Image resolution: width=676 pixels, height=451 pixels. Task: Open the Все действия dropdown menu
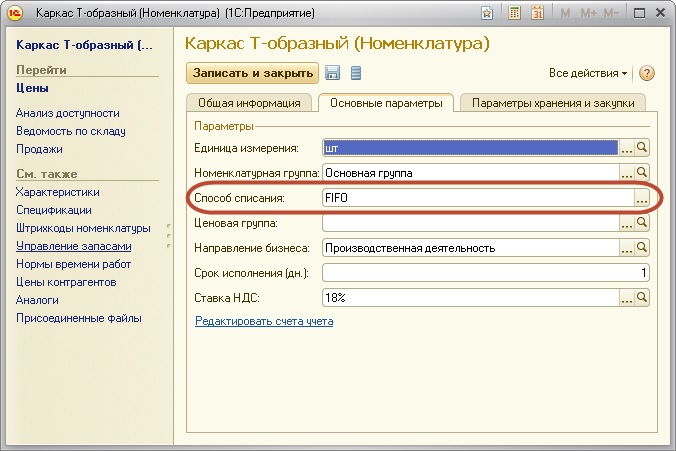pyautogui.click(x=588, y=73)
